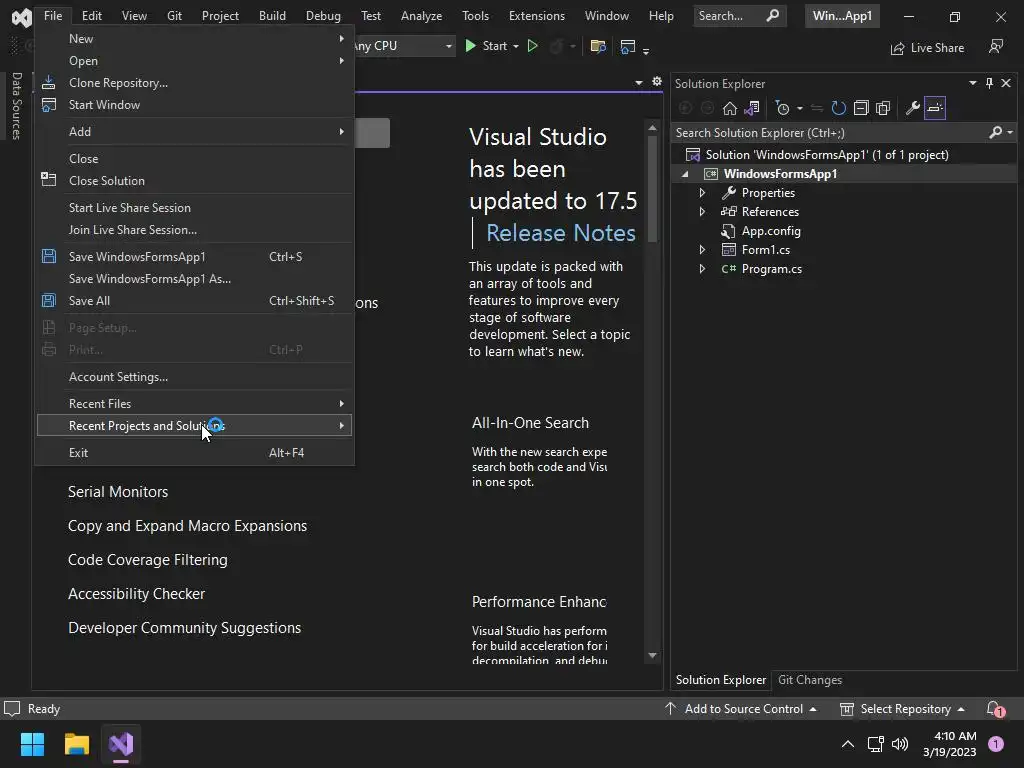Click the Data Sources side tab
The width and height of the screenshot is (1024, 768).
click(x=16, y=105)
